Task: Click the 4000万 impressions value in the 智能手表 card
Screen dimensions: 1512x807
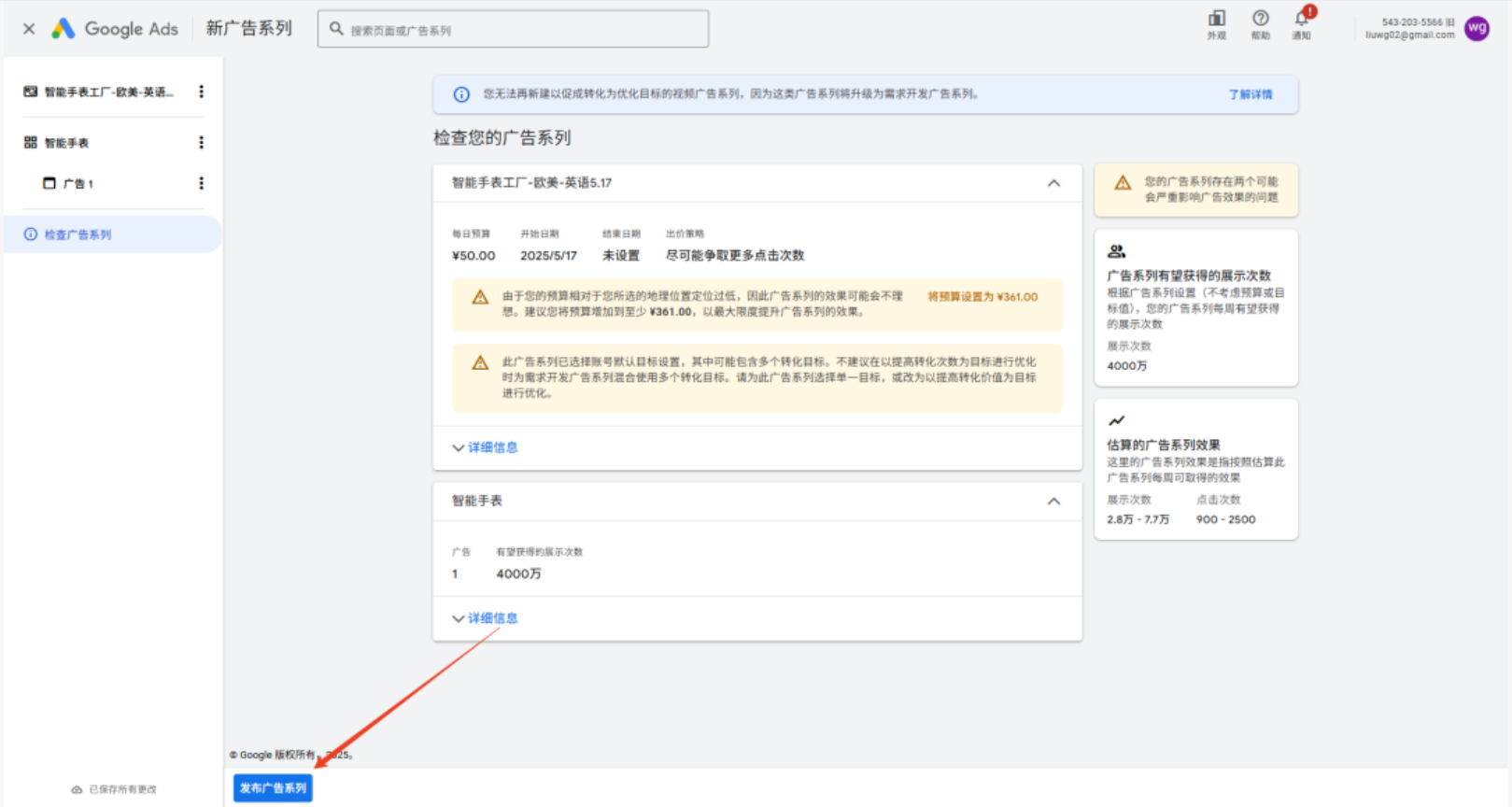Action: pos(518,574)
